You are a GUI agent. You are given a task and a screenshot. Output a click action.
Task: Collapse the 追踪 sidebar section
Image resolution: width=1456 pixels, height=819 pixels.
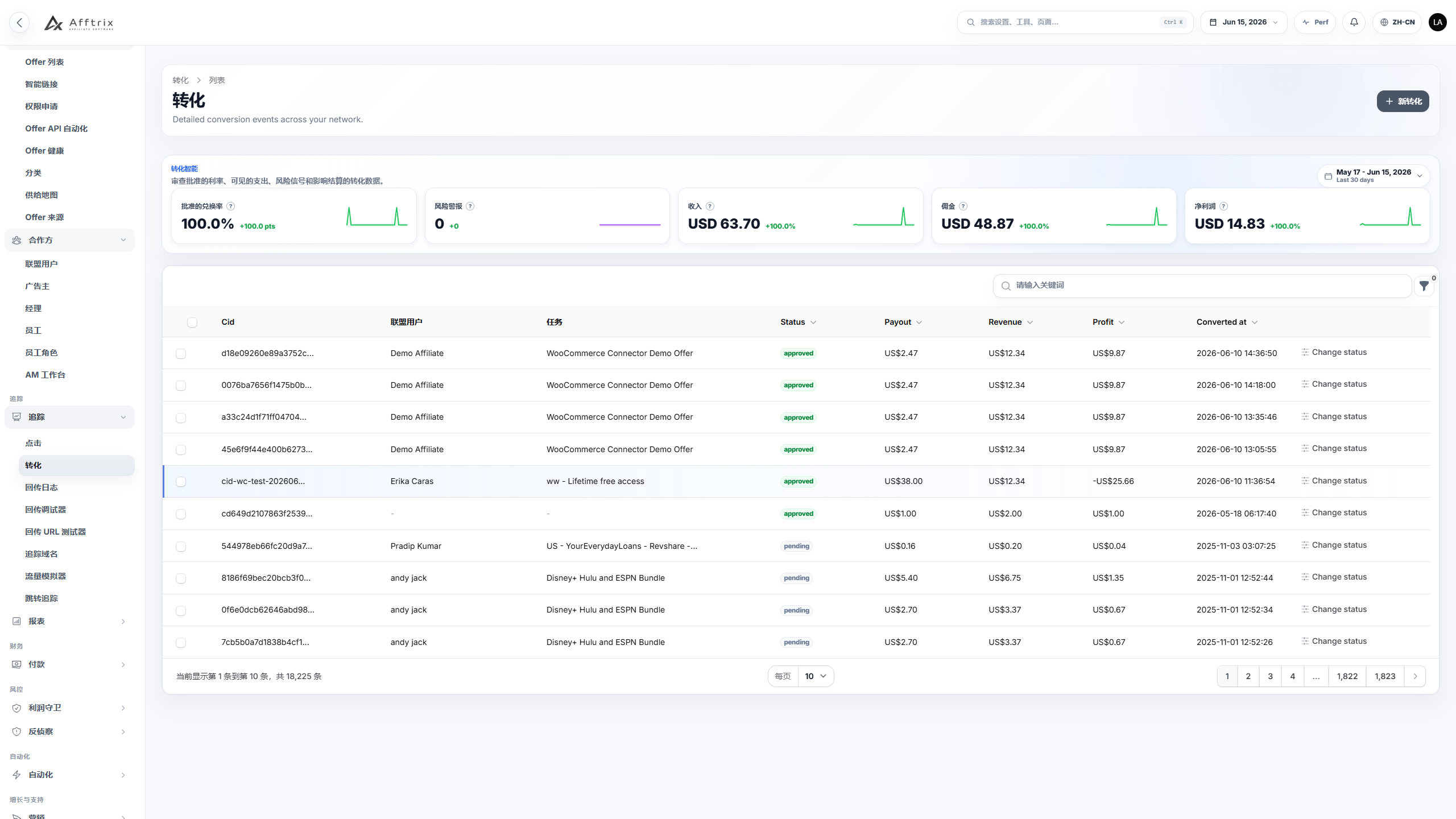tap(69, 417)
